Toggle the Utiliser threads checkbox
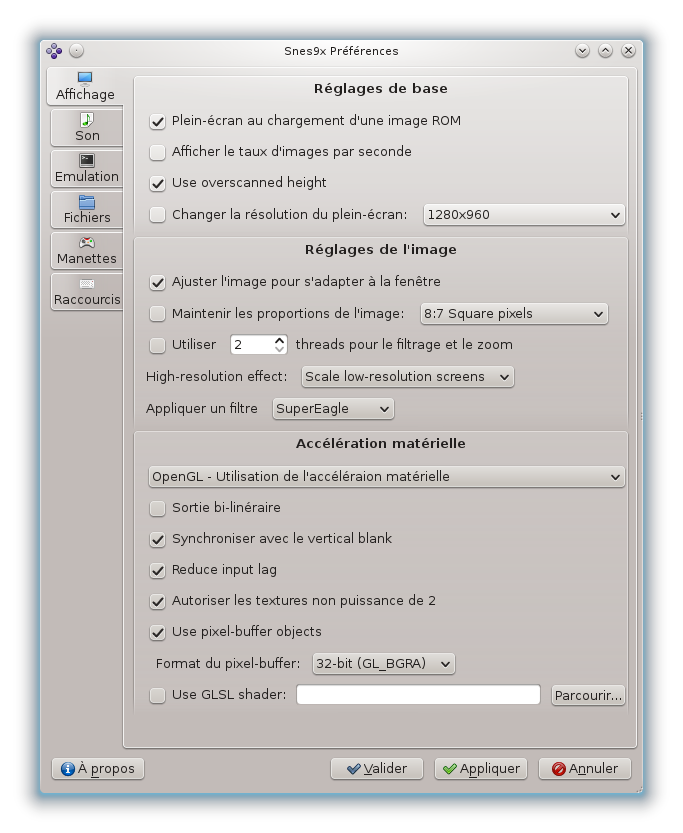The width and height of the screenshot is (683, 833). coord(157,345)
